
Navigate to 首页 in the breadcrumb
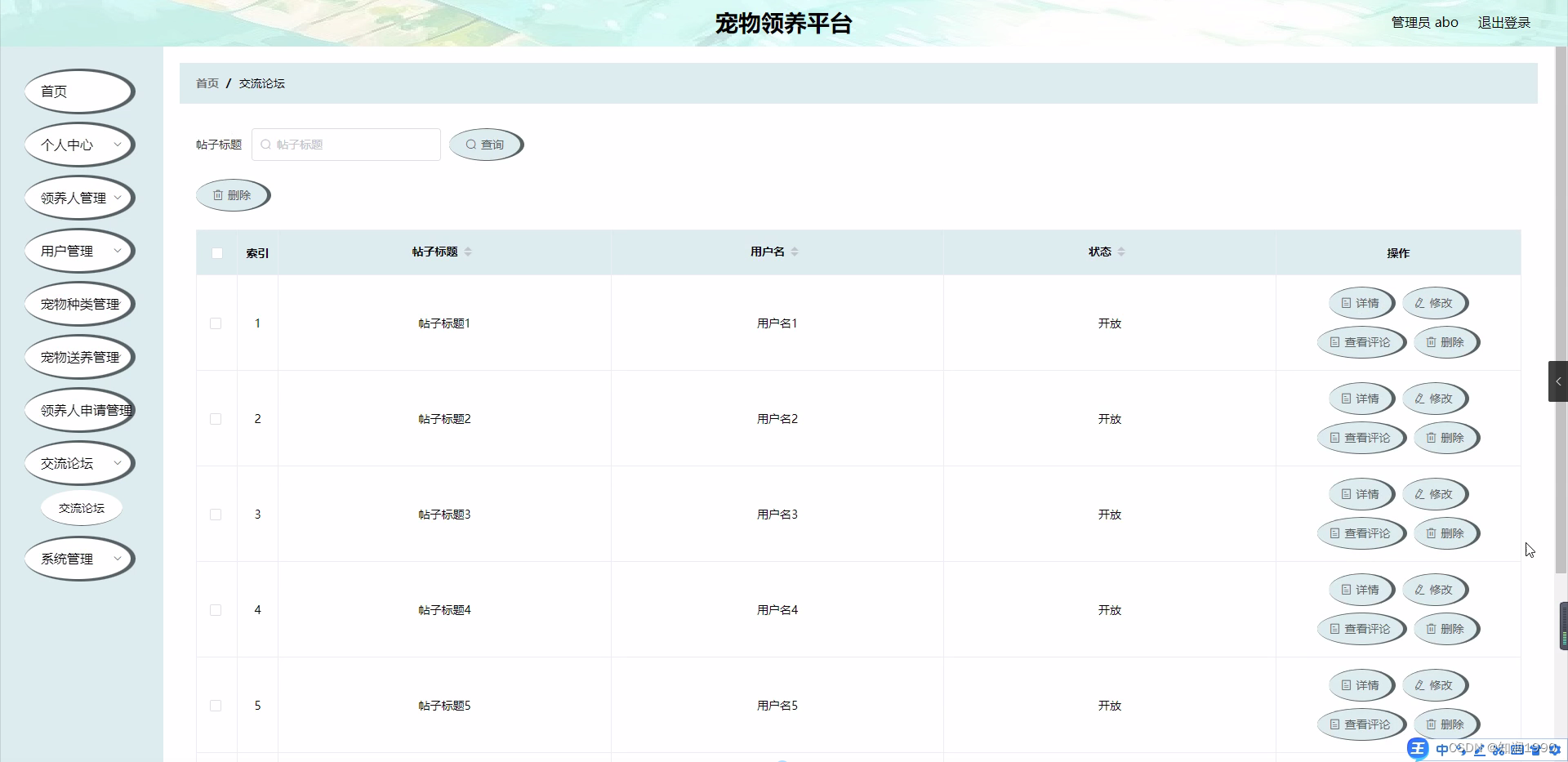(207, 83)
